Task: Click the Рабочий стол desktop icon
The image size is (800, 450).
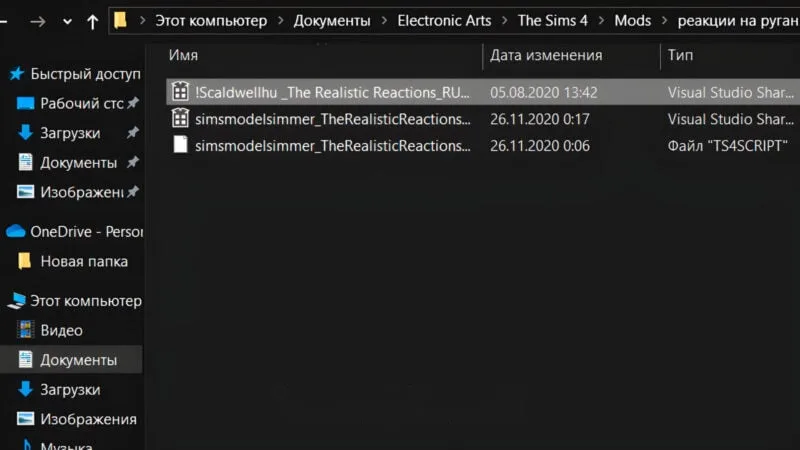Action: [26, 104]
